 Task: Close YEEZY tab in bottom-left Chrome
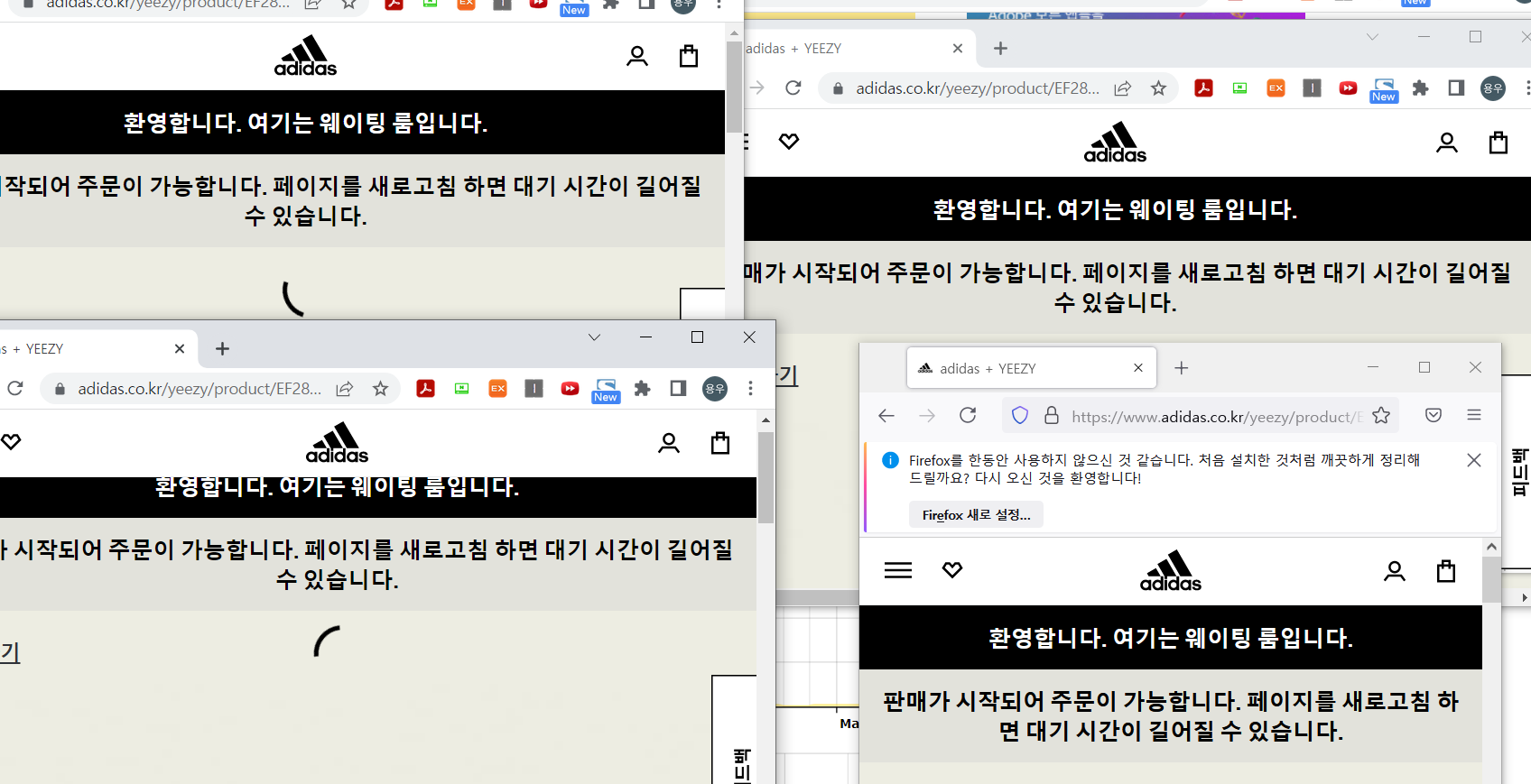tap(180, 349)
